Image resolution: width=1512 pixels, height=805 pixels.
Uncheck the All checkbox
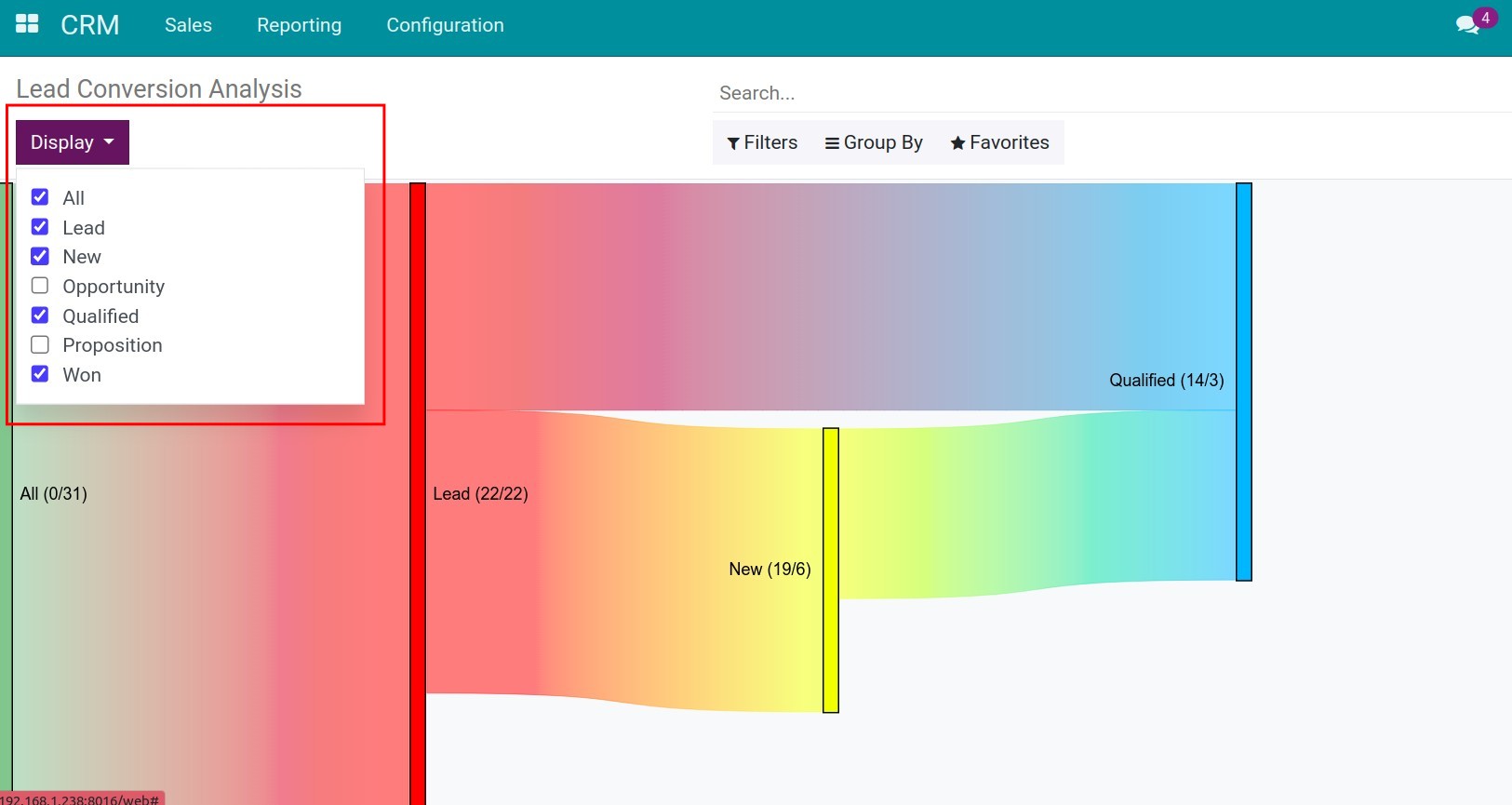point(40,197)
